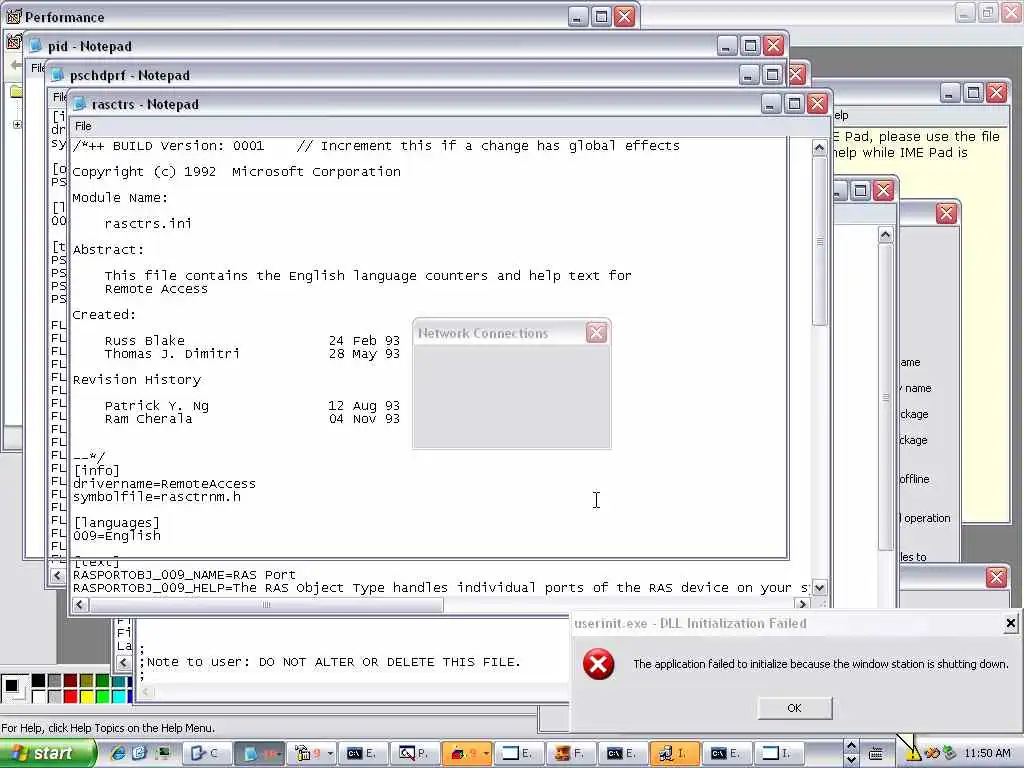Click rasctrs Notepad horizontal scroll left arrow
The image size is (1024, 768).
tap(80, 605)
